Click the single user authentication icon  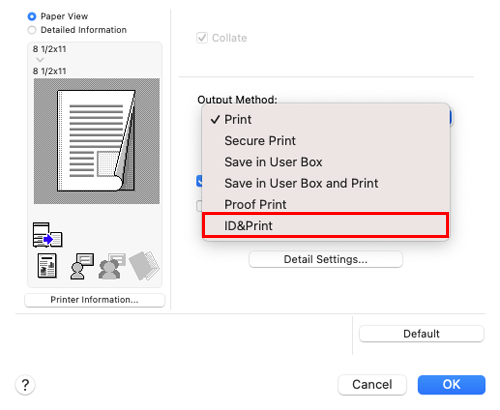pyautogui.click(x=82, y=266)
